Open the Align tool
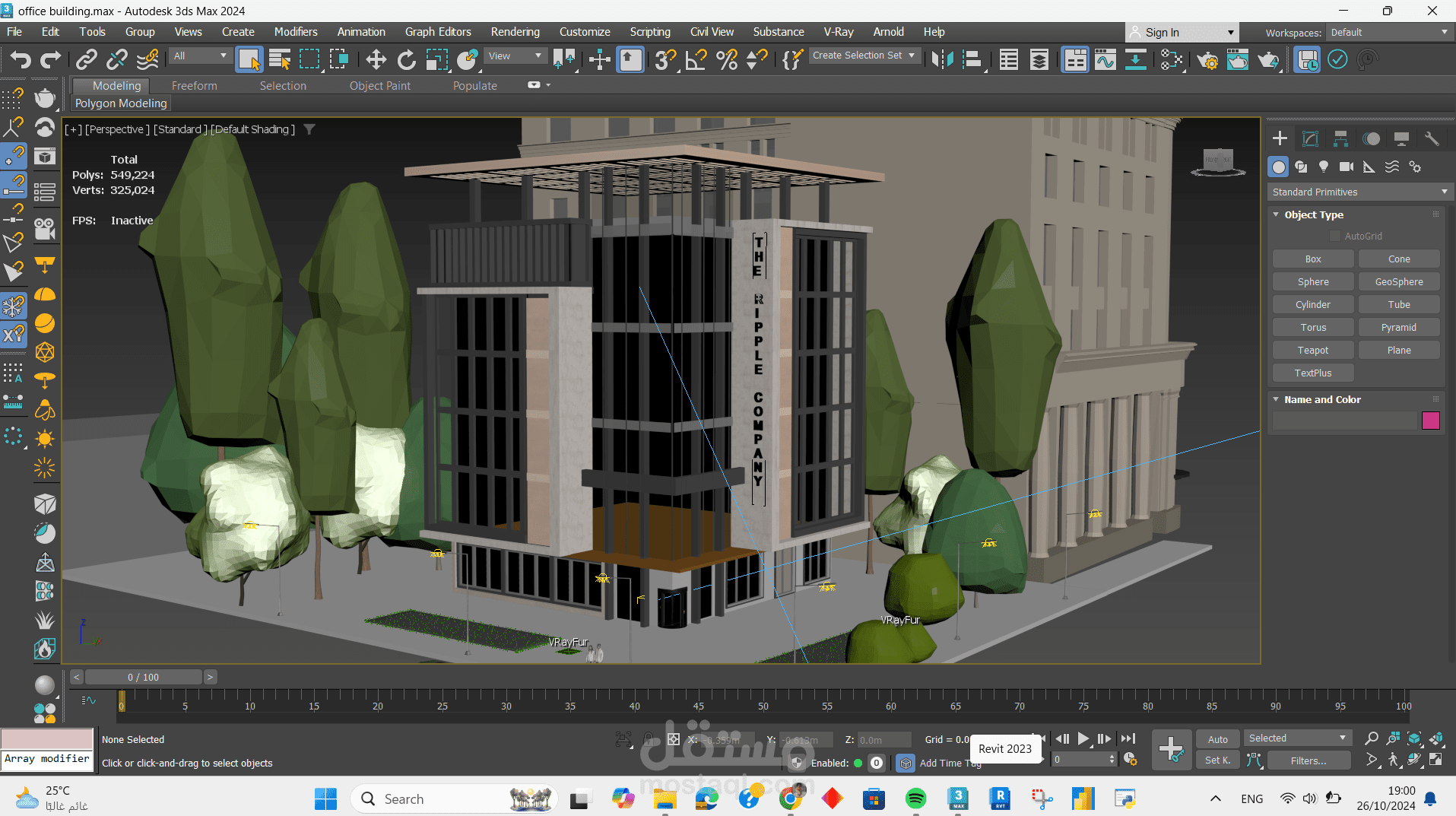The image size is (1456, 816). (972, 59)
